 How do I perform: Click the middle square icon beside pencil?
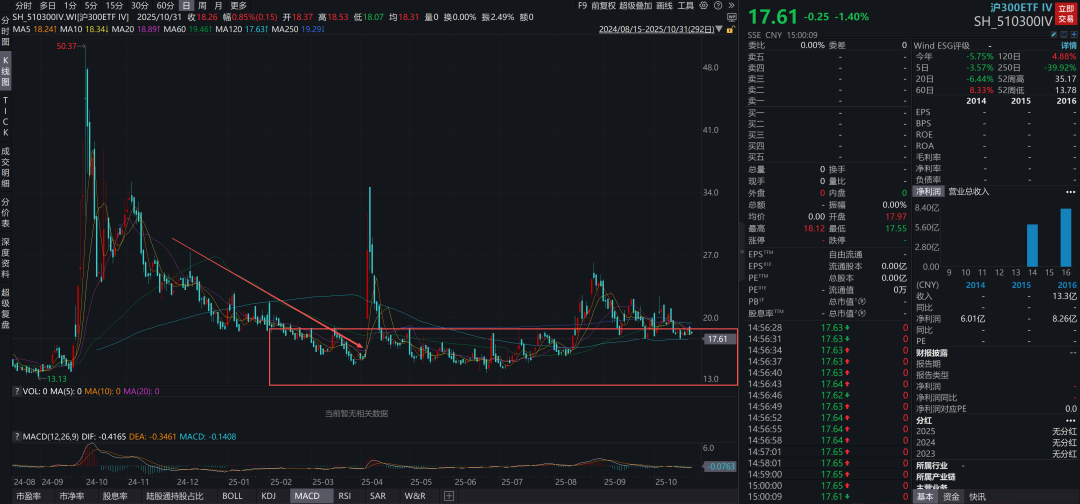click(x=1063, y=34)
